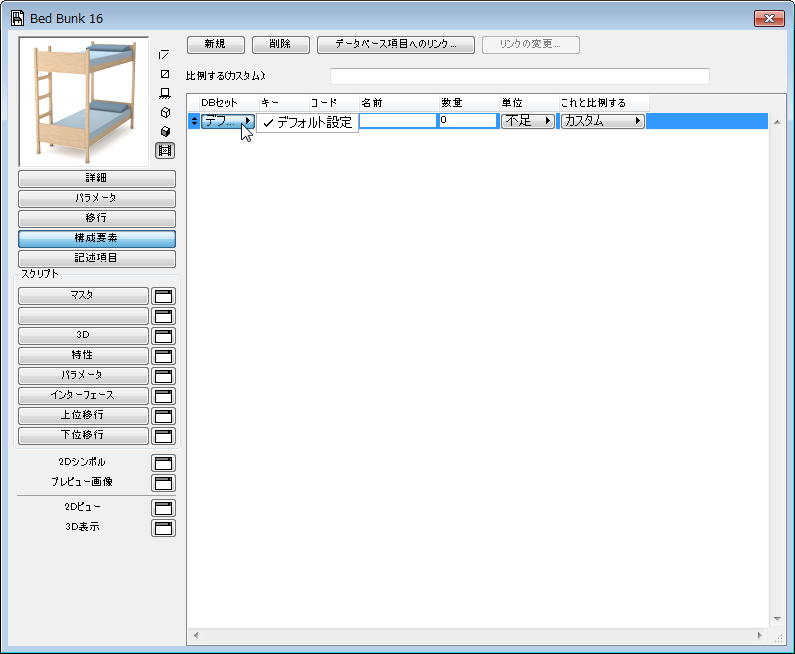The image size is (795, 654).
Task: Click データベース項目へのリンク button
Action: (x=395, y=44)
